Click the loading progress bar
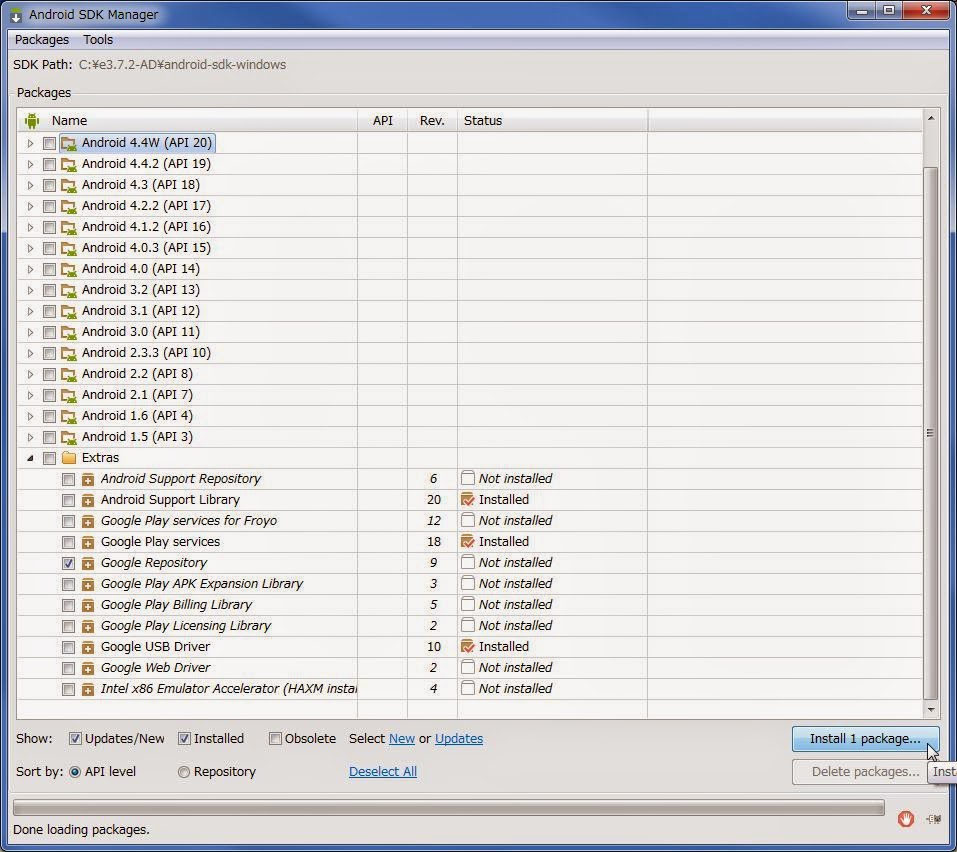Image resolution: width=957 pixels, height=852 pixels. click(449, 808)
